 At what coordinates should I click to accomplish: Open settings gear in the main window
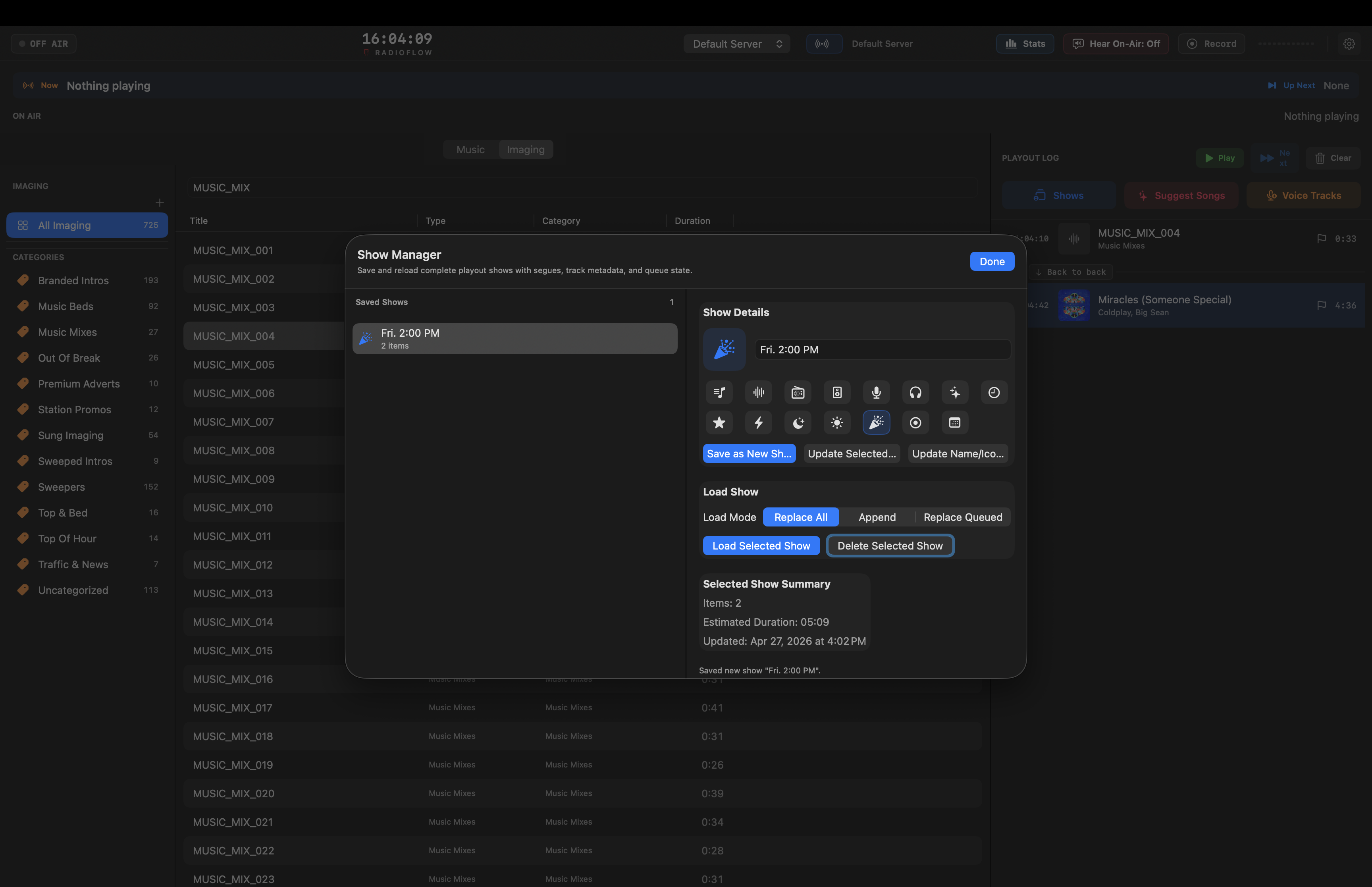1349,44
